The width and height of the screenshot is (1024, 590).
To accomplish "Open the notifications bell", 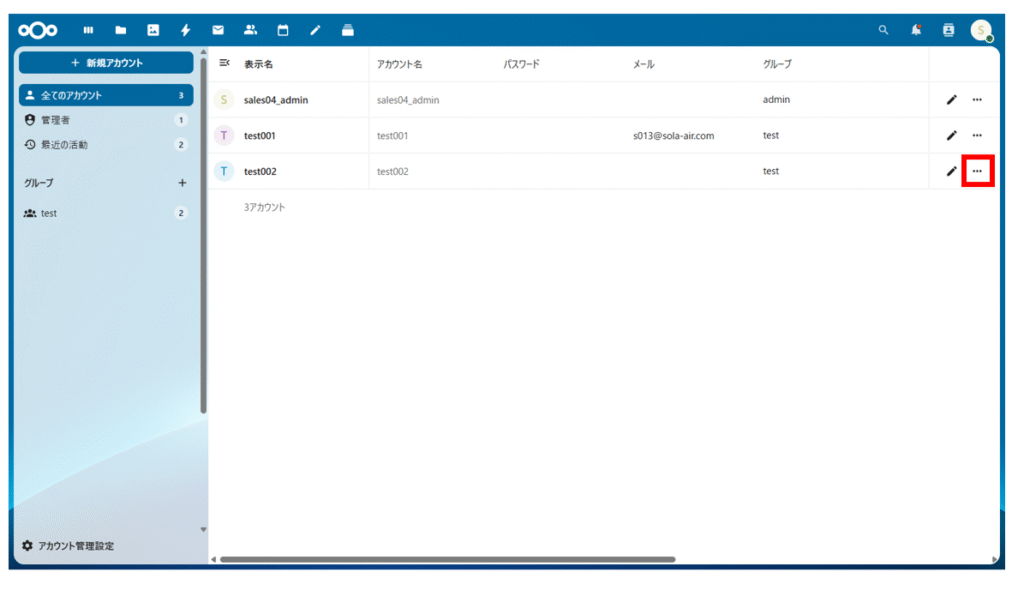I will [916, 30].
